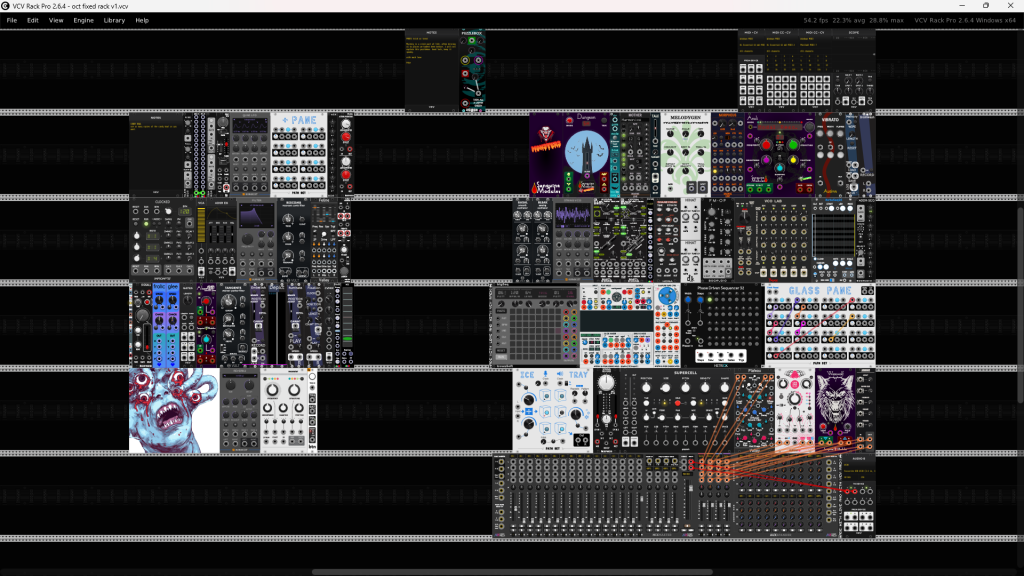Open the File menu
Screen dimensions: 1024x576
tap(12, 20)
